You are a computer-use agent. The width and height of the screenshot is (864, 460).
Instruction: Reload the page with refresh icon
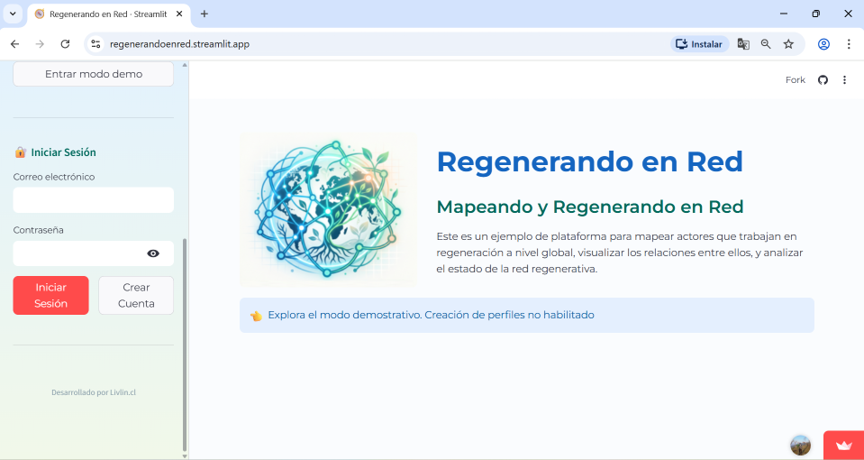(65, 44)
